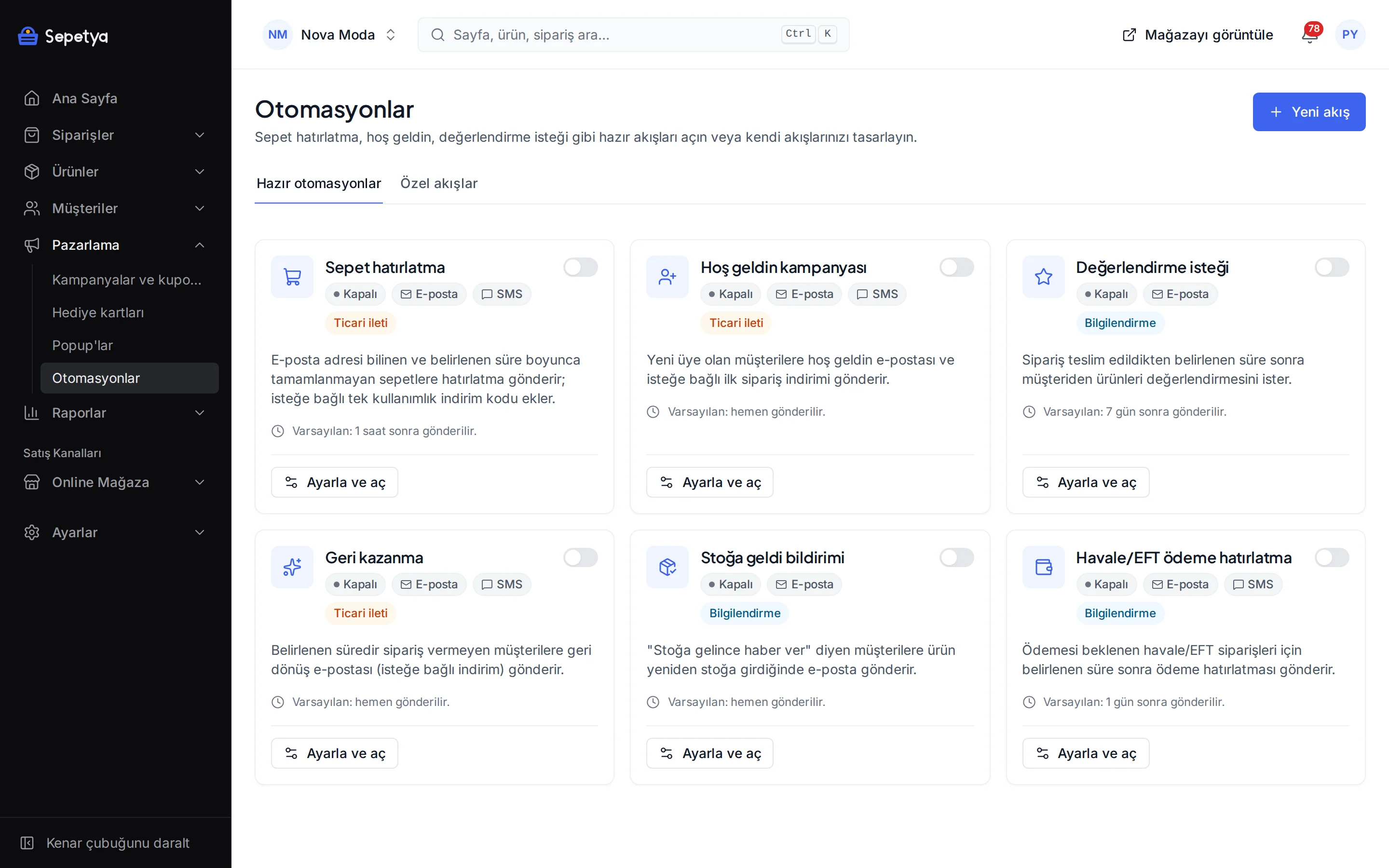Open the Nova Moda store switcher
Screen dimensions: 1389x868
pos(329,34)
